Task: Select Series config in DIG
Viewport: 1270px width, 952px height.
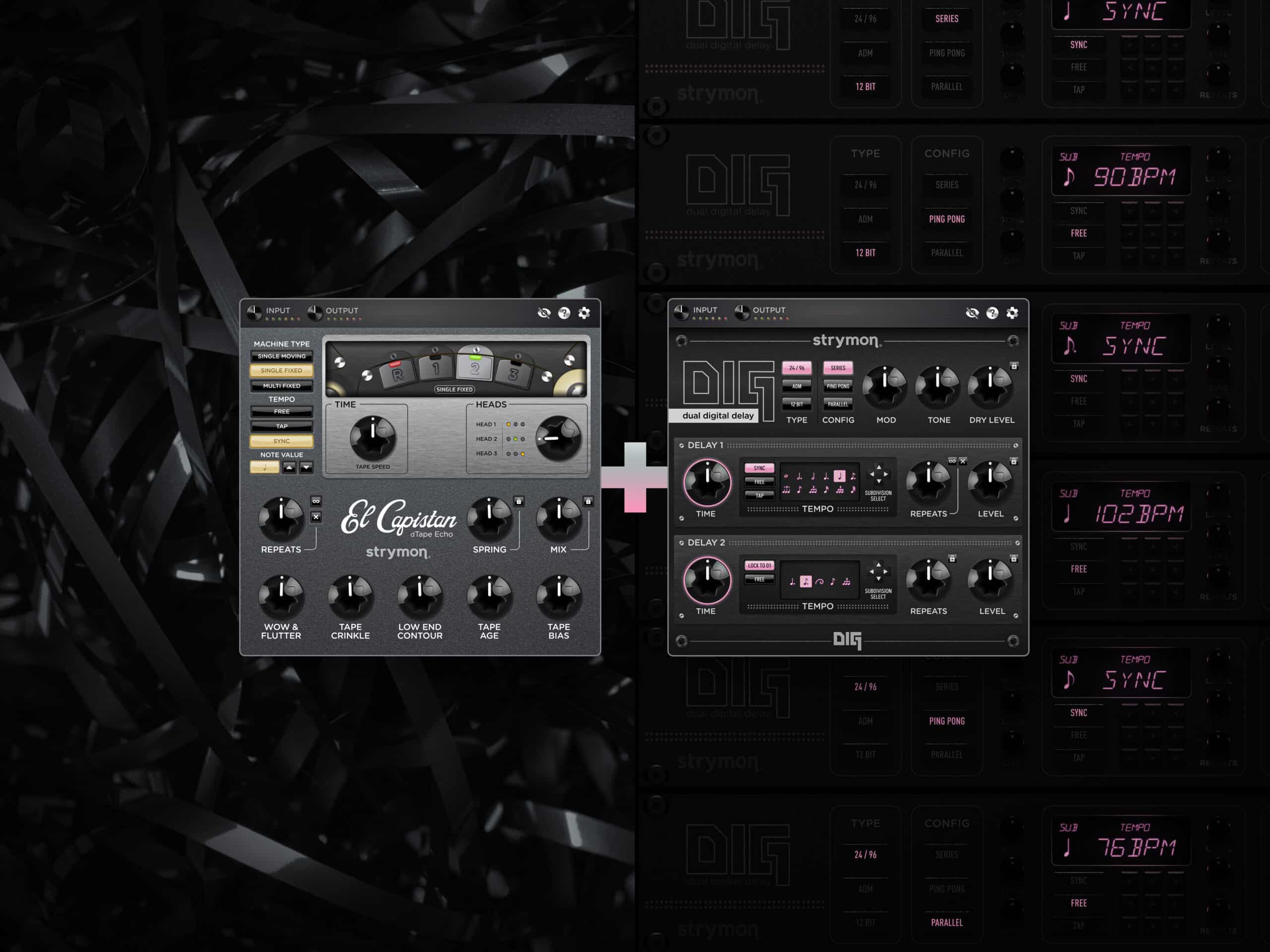Action: coord(838,368)
